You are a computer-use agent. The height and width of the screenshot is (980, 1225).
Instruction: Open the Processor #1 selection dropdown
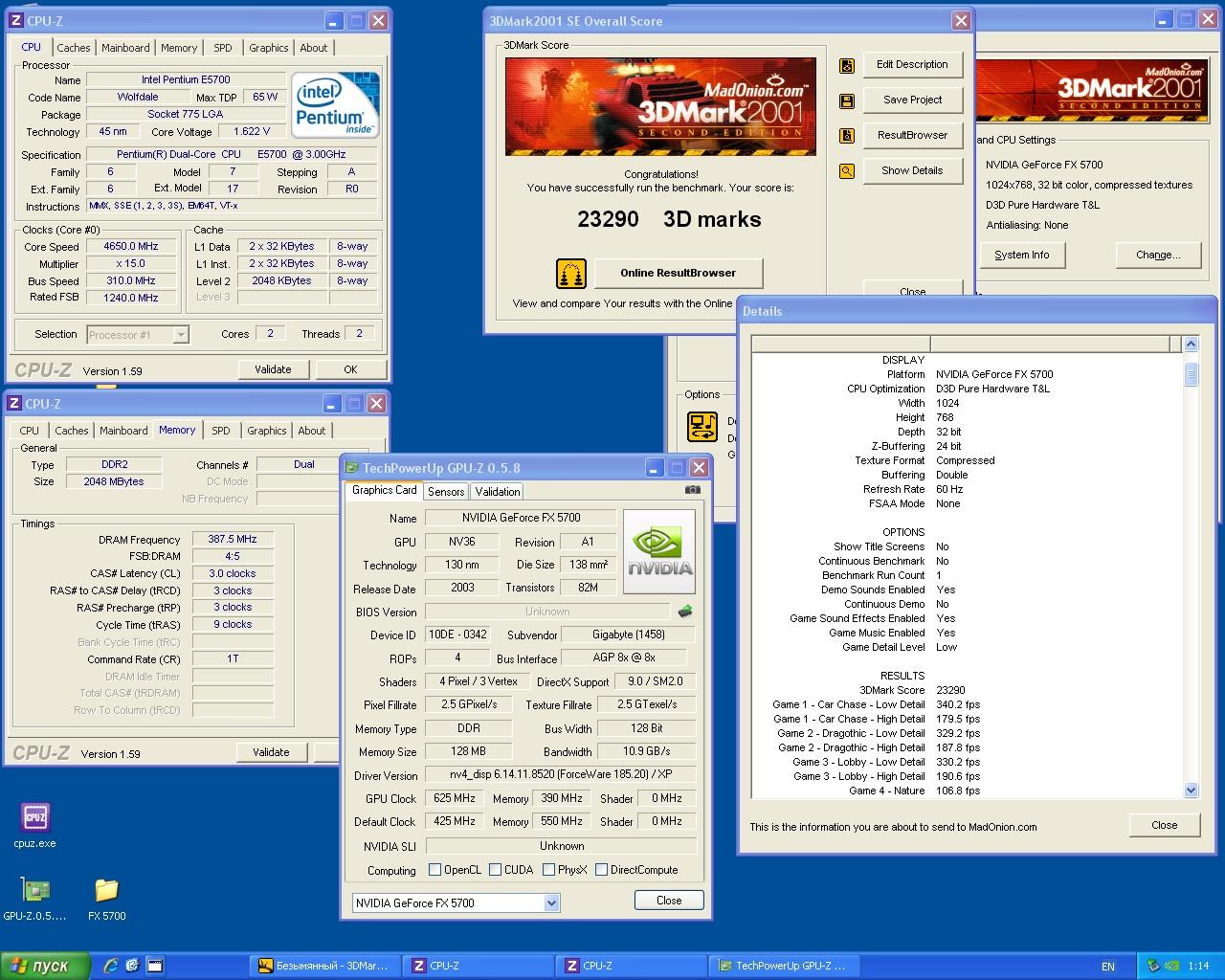[x=181, y=335]
